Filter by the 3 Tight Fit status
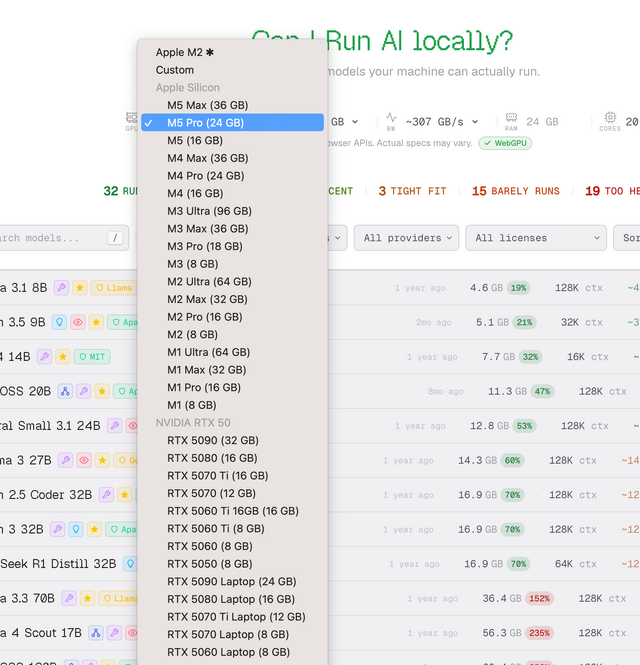Image resolution: width=640 pixels, height=665 pixels. point(412,191)
